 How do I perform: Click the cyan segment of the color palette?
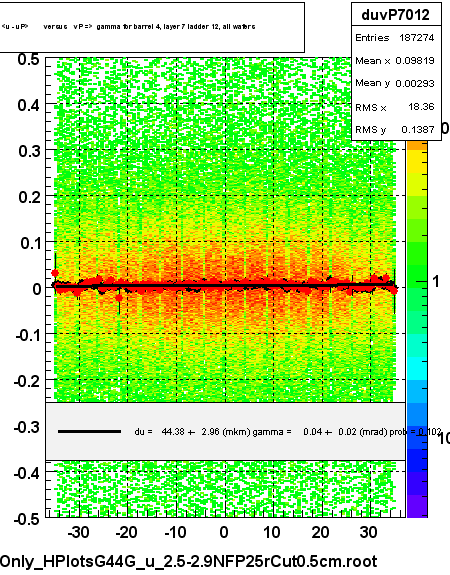tap(417, 369)
